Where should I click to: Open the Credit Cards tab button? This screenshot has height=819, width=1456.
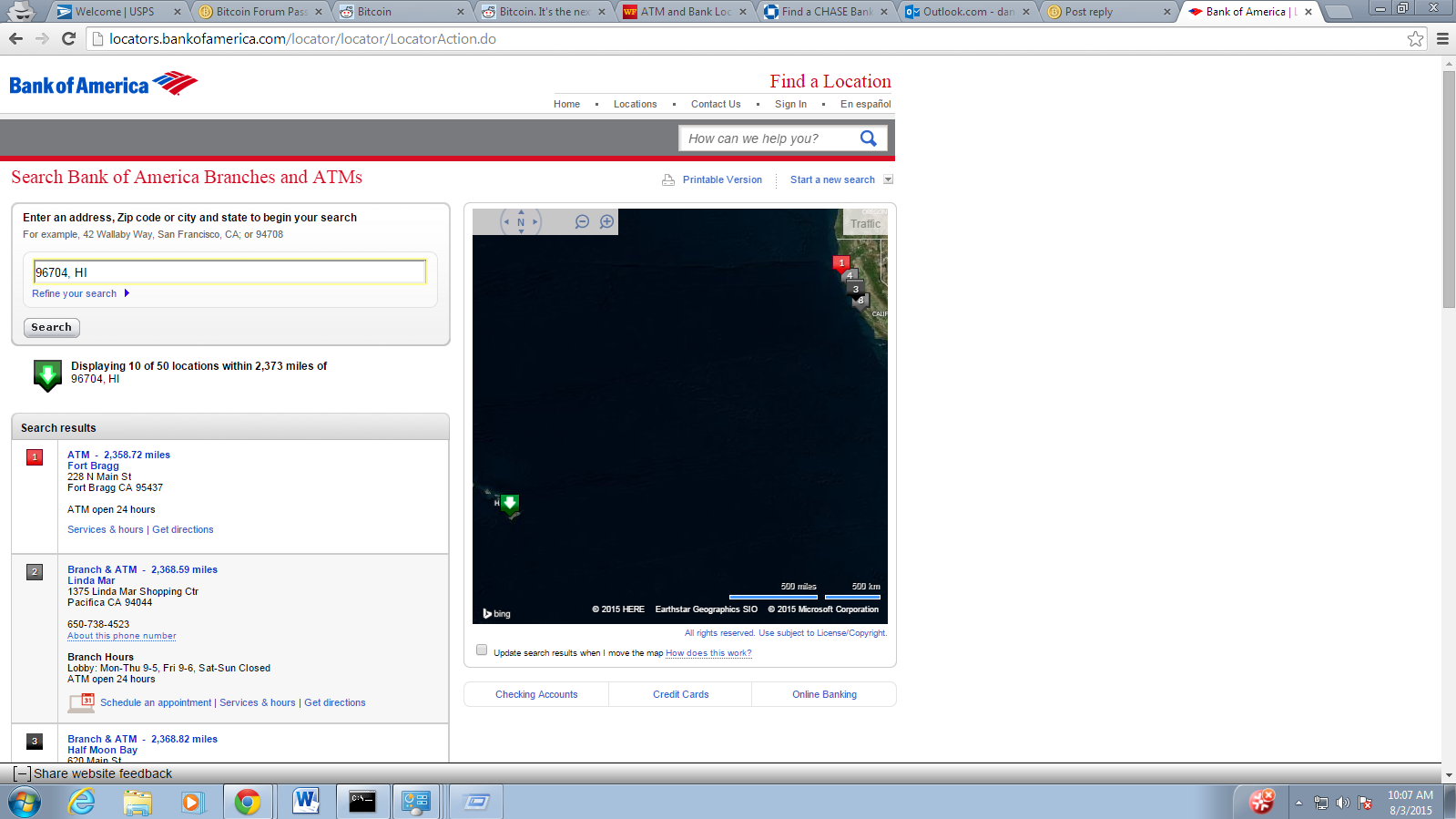click(x=680, y=694)
